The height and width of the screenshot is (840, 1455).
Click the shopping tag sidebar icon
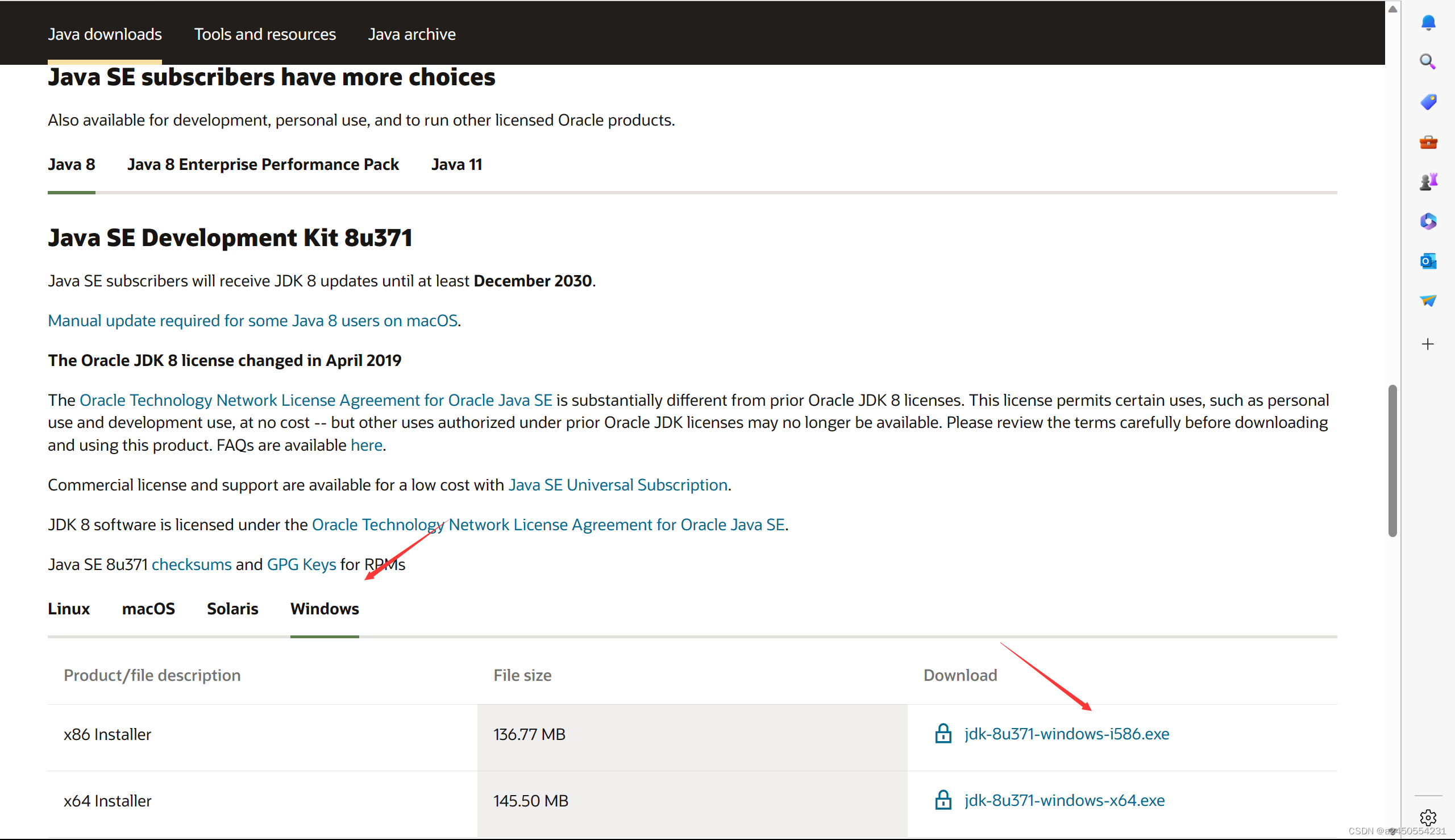click(x=1428, y=102)
